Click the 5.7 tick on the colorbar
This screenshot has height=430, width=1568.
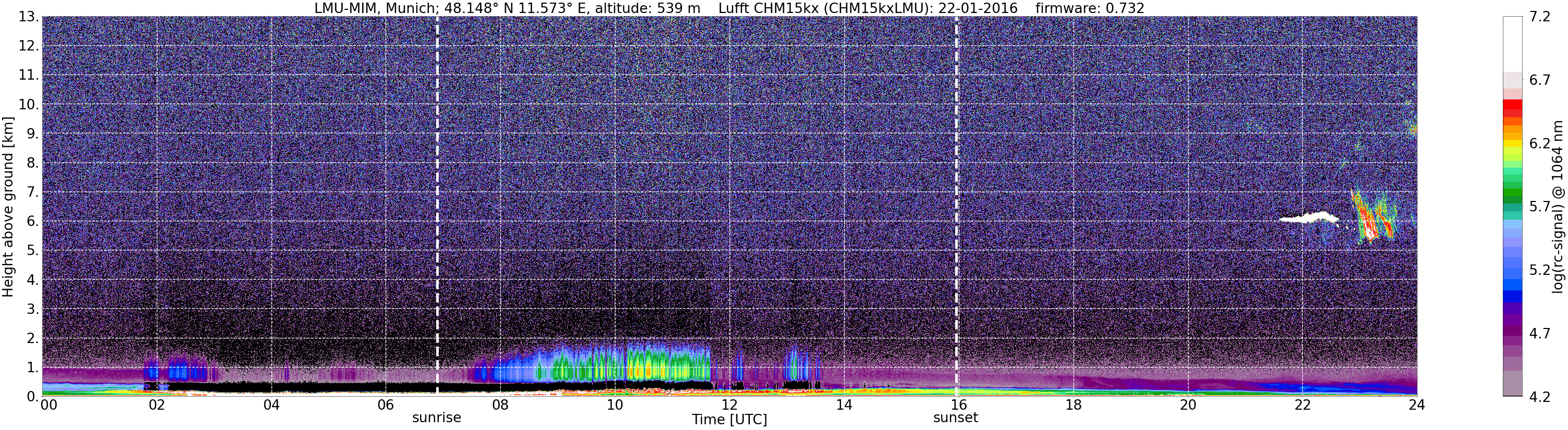[1540, 206]
